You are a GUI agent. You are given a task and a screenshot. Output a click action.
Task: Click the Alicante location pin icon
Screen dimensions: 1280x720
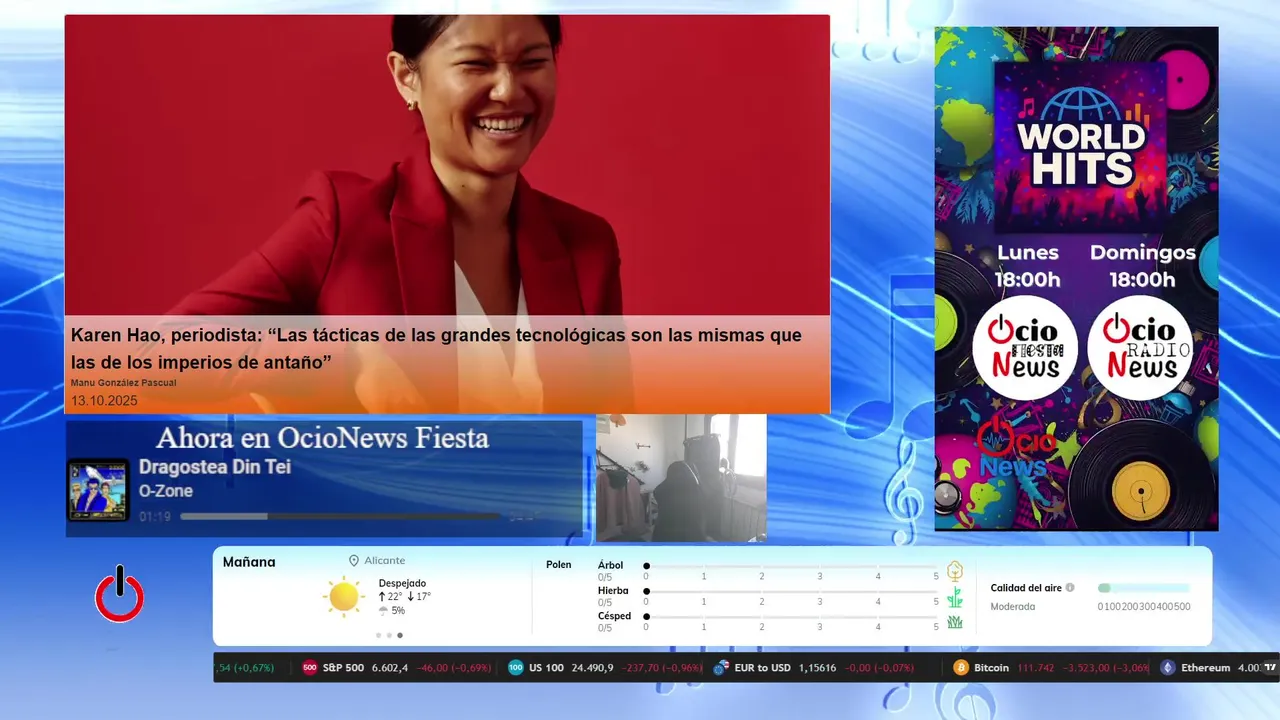tap(354, 561)
